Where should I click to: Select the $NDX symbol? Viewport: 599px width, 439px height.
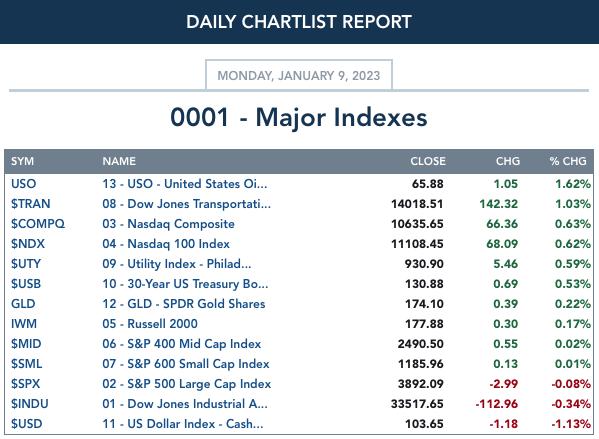tap(28, 244)
